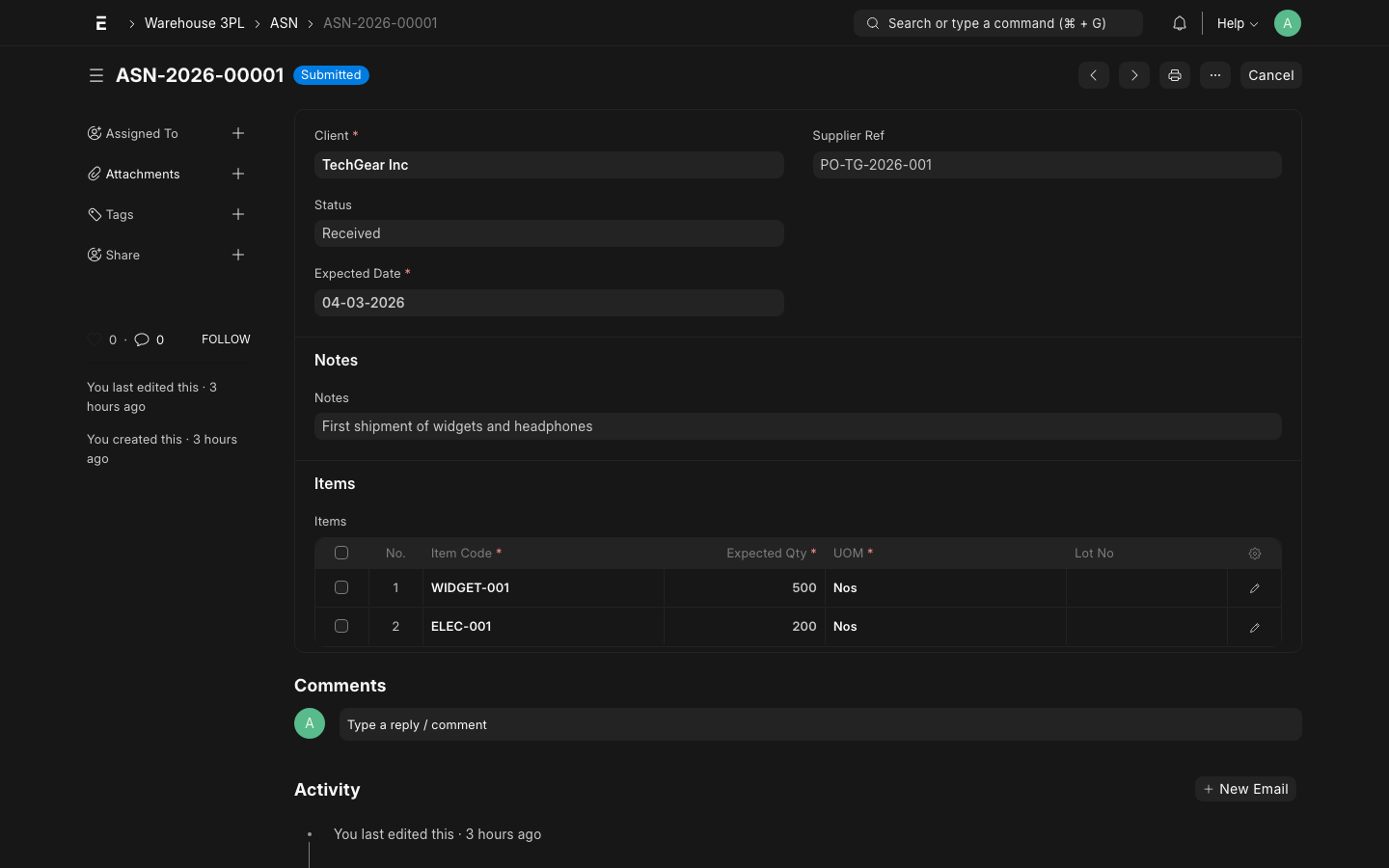Tick the checkbox on the WIDGET-001 row

pyautogui.click(x=341, y=587)
